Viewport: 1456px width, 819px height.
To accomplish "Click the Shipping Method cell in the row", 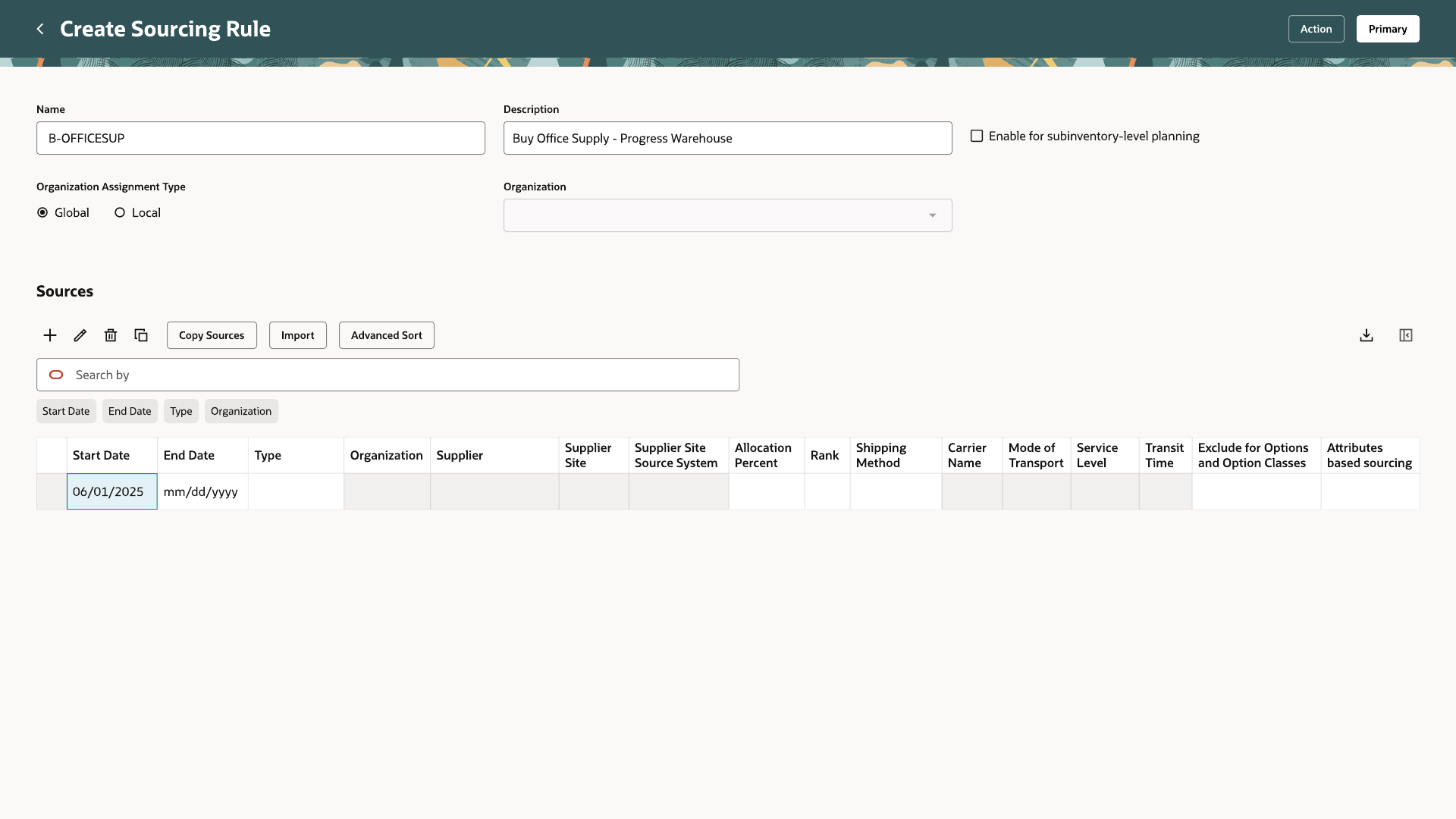I will (896, 491).
